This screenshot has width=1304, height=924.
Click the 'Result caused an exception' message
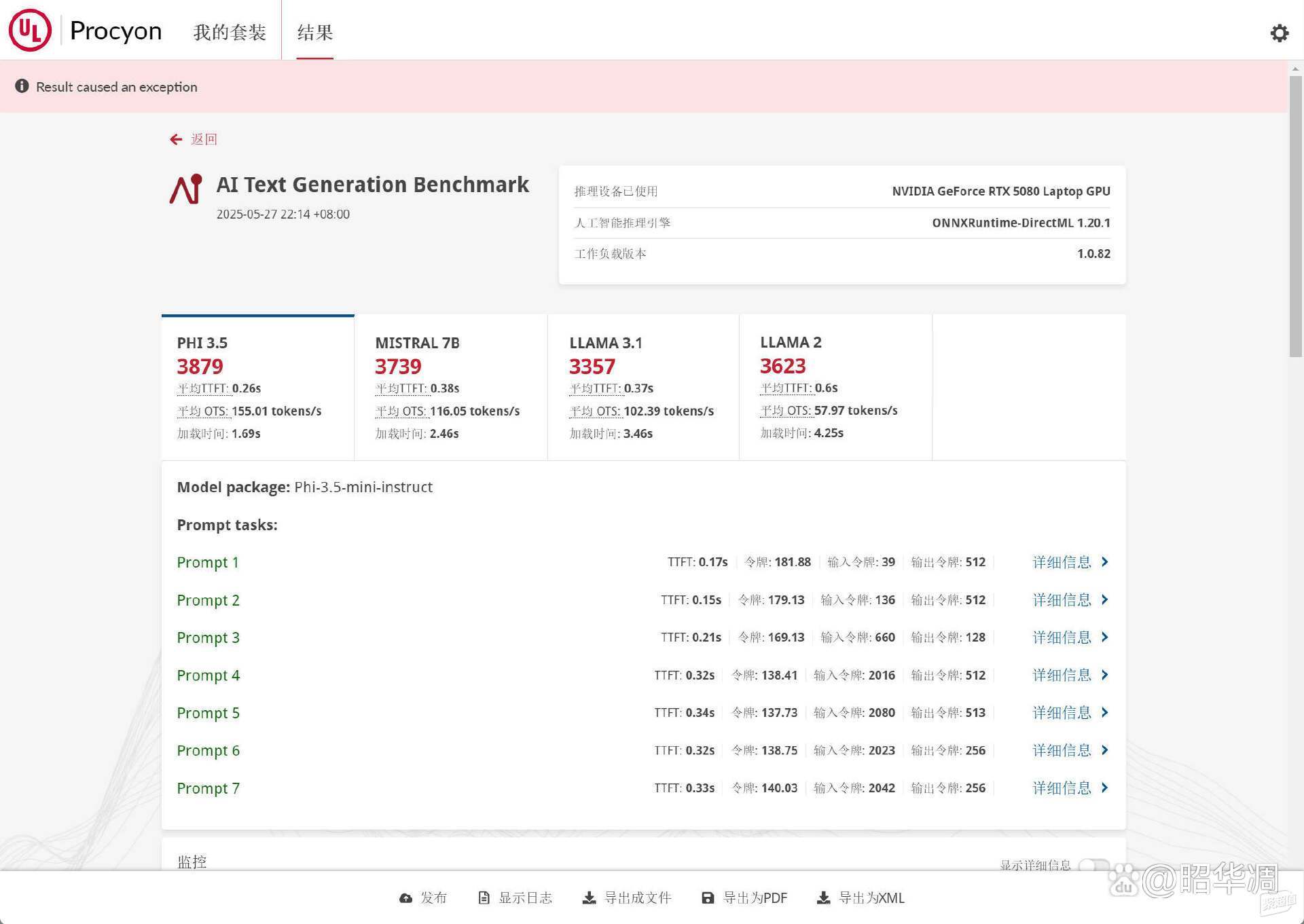[117, 87]
